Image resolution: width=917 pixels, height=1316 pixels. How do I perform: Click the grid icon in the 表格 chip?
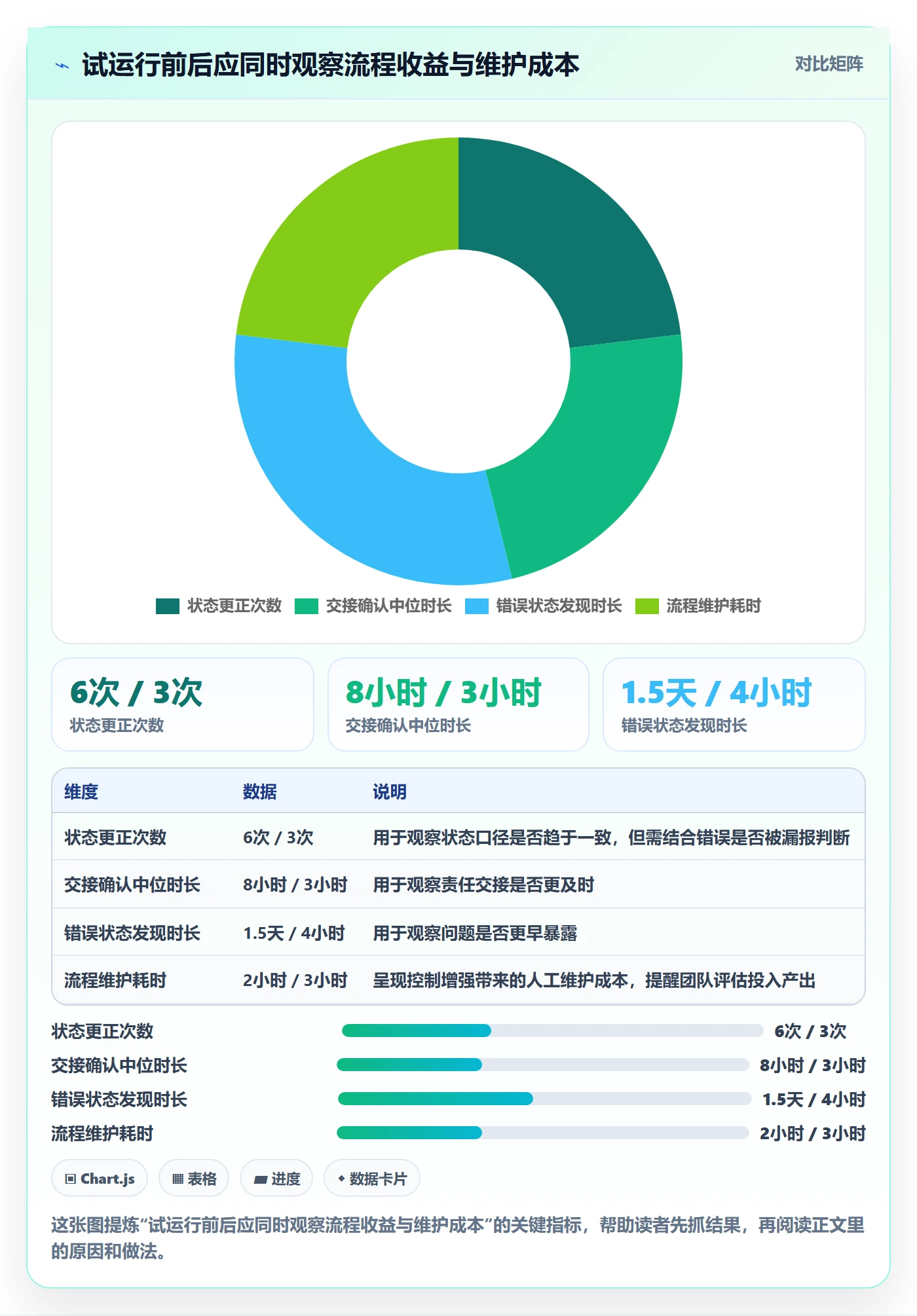[178, 1179]
